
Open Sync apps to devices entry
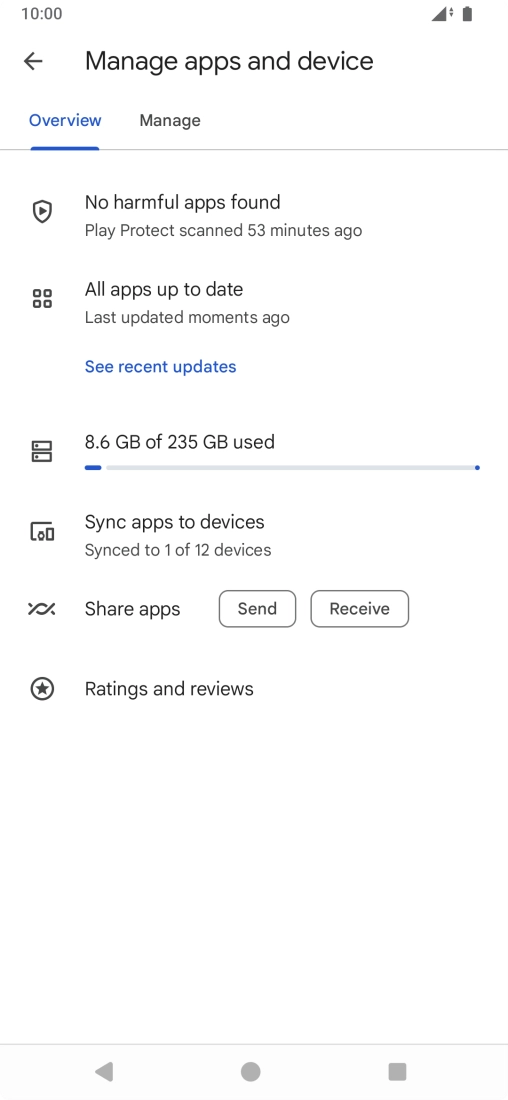coord(254,535)
